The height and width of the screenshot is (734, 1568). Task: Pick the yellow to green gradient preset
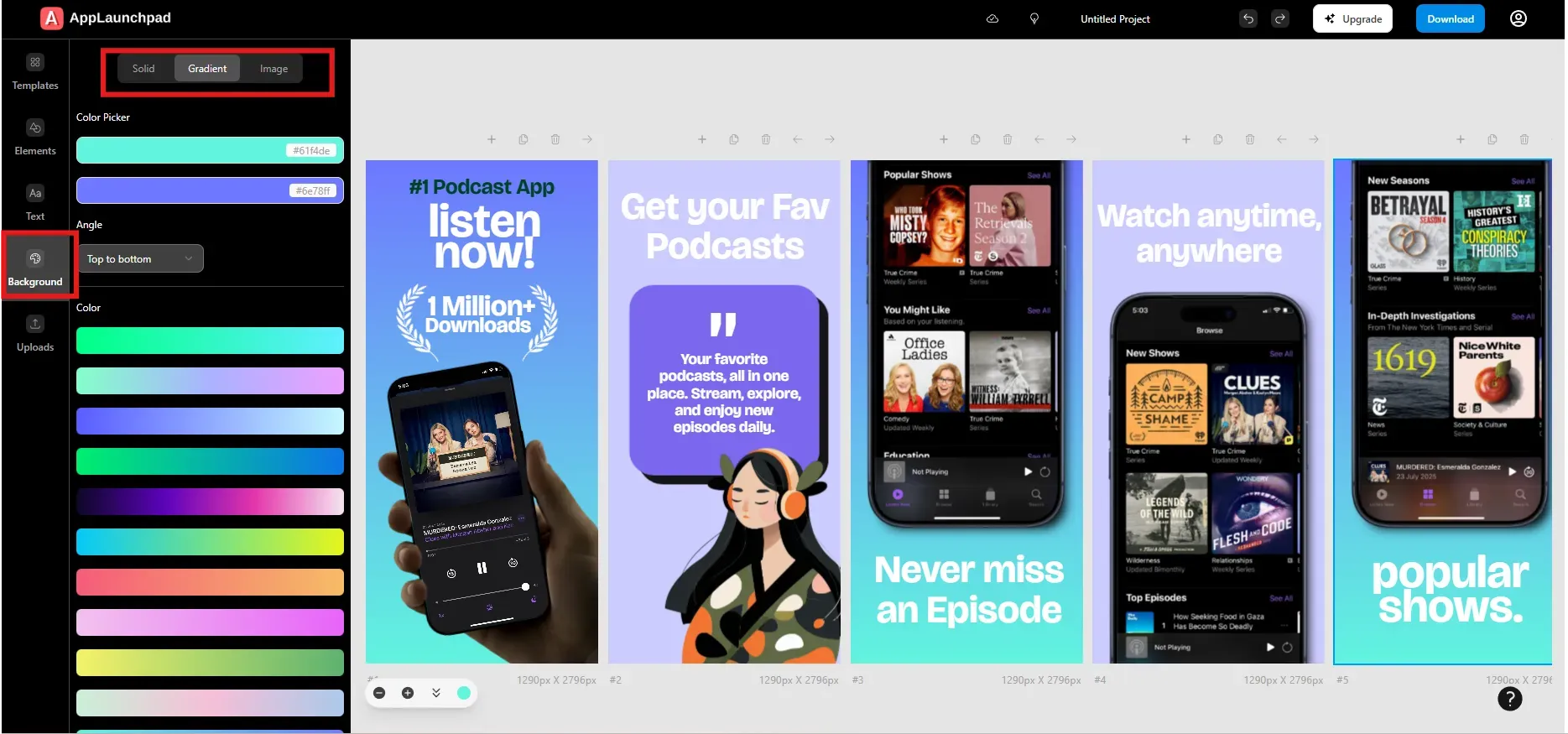pos(210,663)
